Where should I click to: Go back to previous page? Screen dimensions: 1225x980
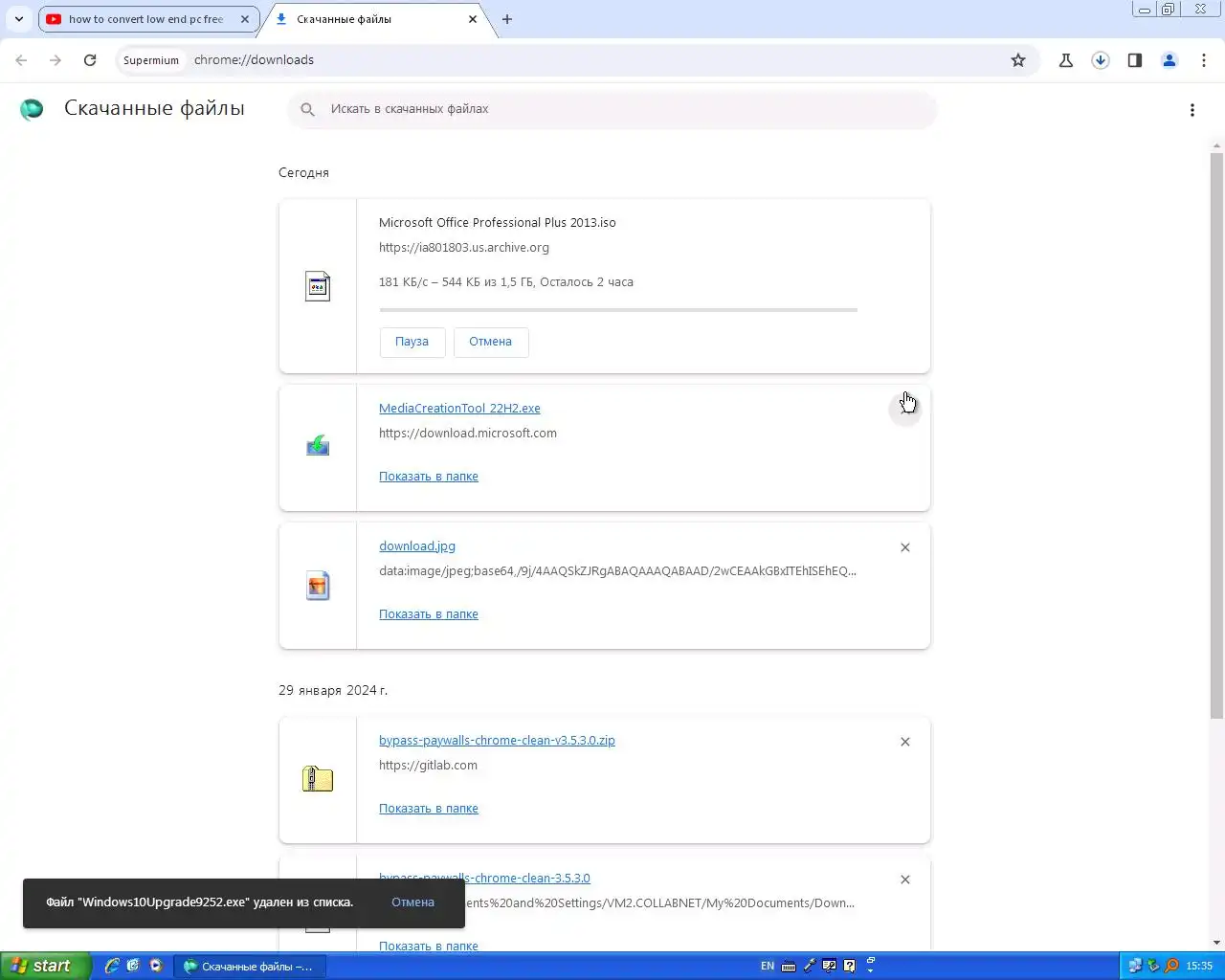coord(21,60)
